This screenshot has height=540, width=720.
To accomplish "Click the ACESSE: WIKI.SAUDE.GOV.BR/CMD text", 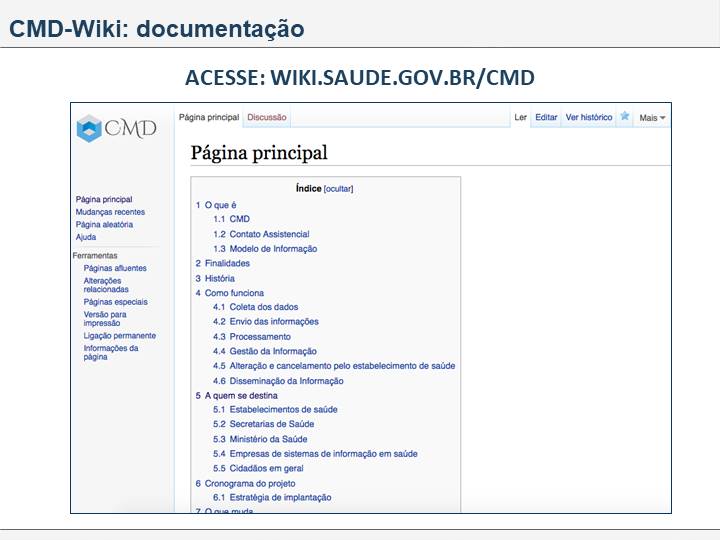I will pos(360,77).
